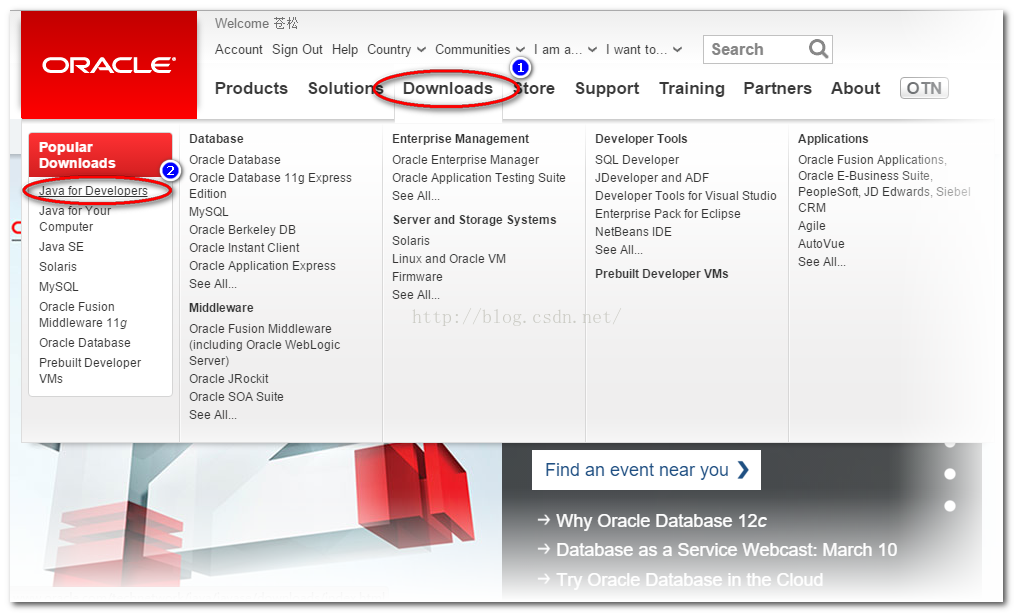Image resolution: width=1014 pixels, height=613 pixels.
Task: Open the Account link
Action: 239,49
